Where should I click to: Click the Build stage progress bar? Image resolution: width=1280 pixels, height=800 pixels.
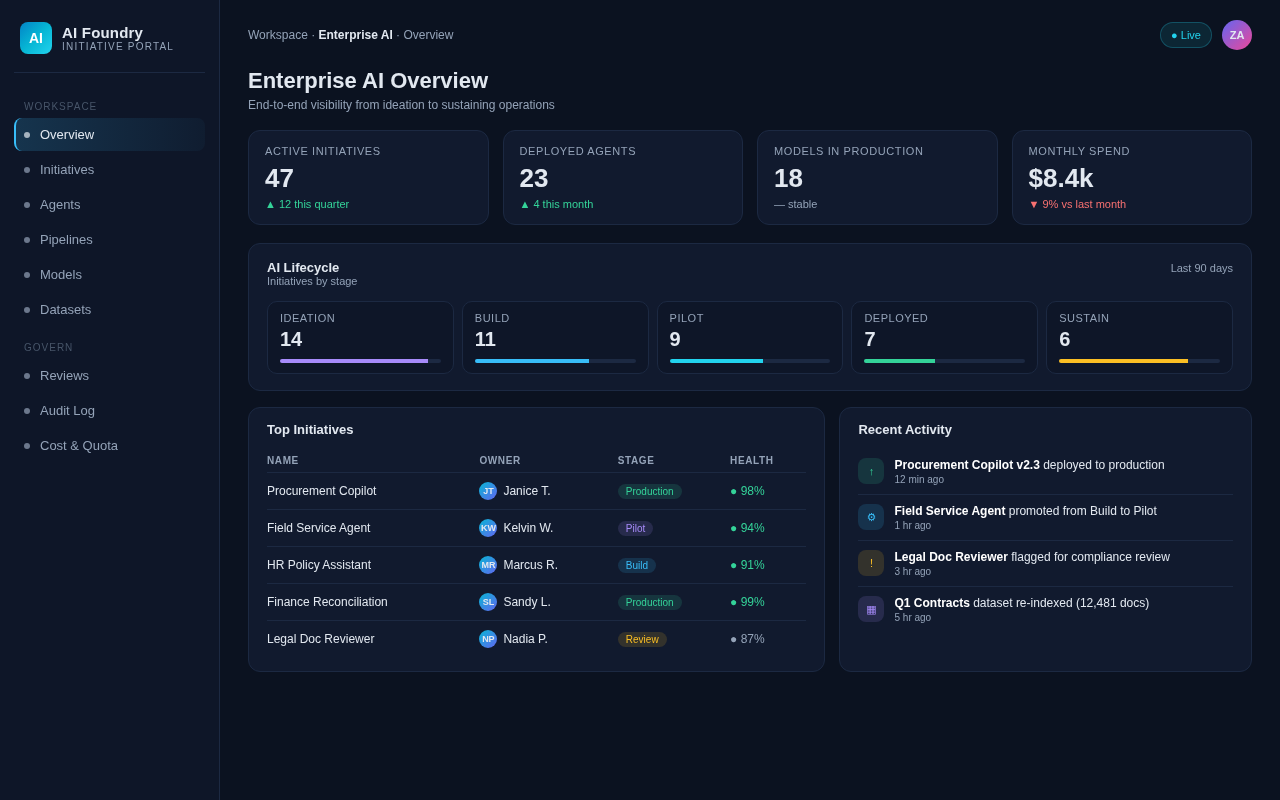[x=555, y=361]
